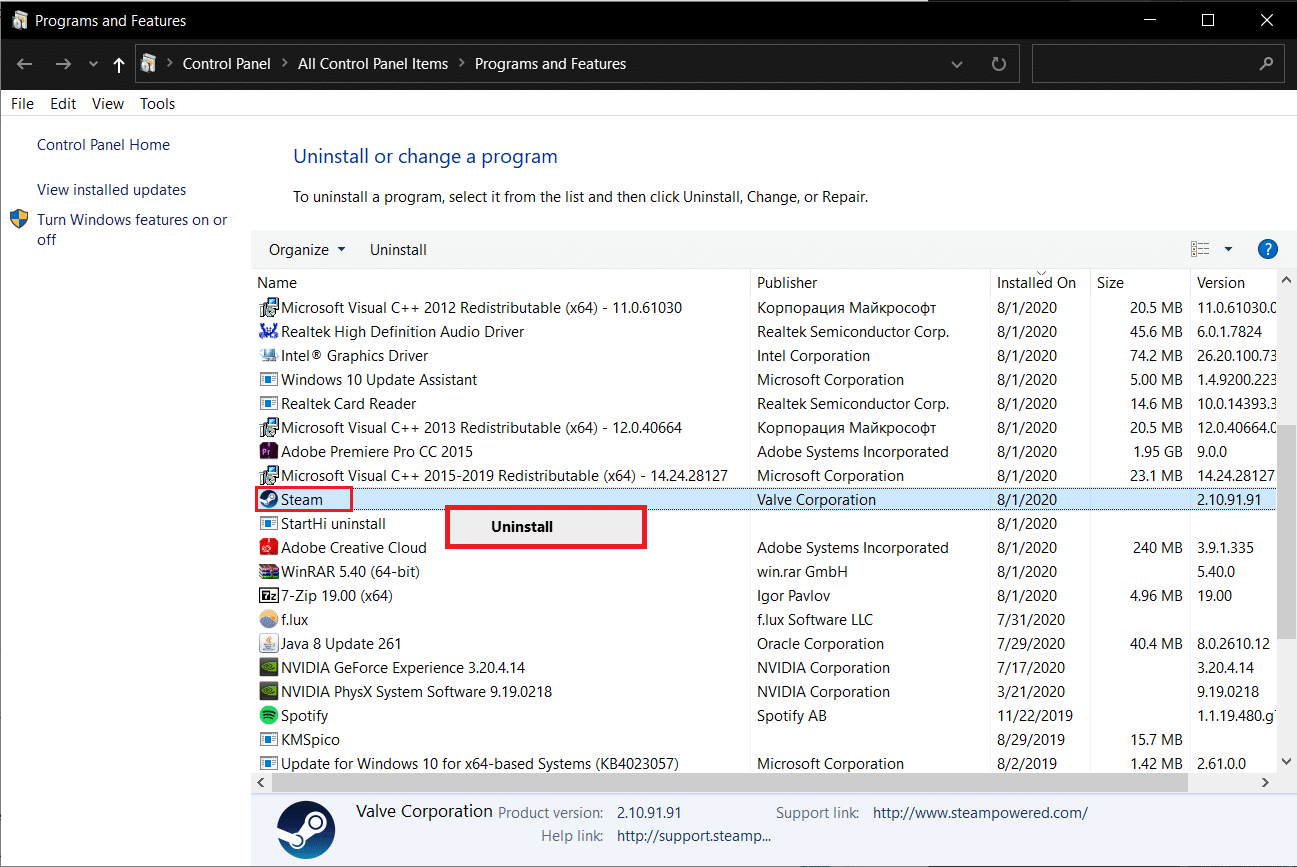Click the WinRAR 5.40 icon
The height and width of the screenshot is (867, 1297).
[268, 572]
